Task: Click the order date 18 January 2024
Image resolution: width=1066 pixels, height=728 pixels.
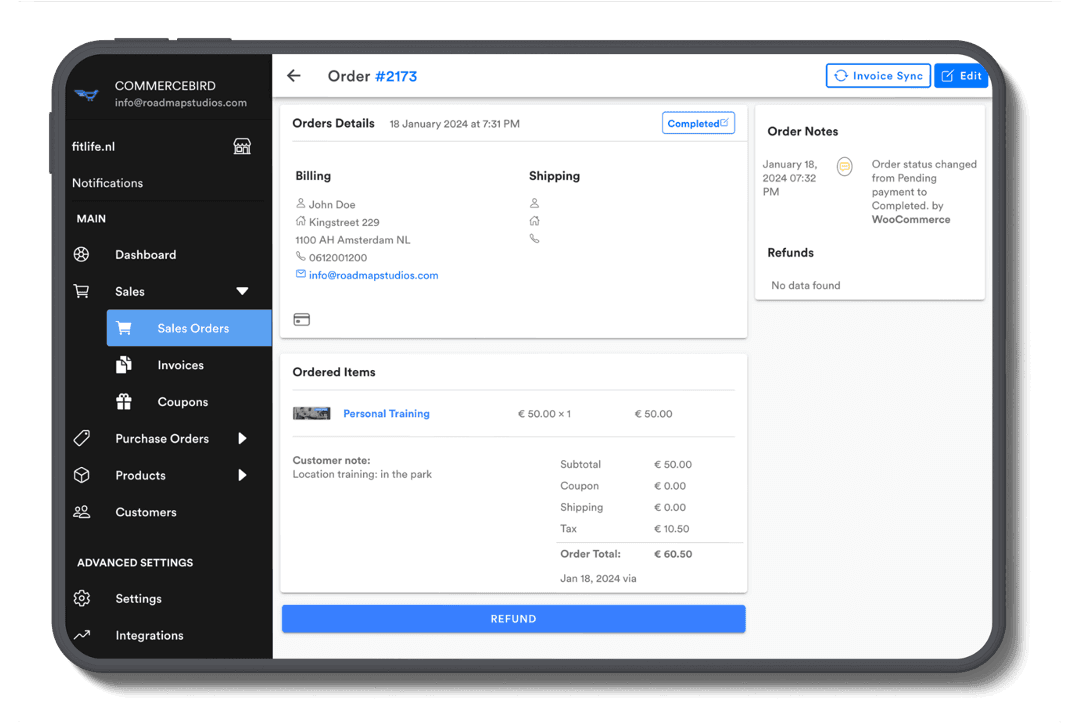Action: [454, 124]
